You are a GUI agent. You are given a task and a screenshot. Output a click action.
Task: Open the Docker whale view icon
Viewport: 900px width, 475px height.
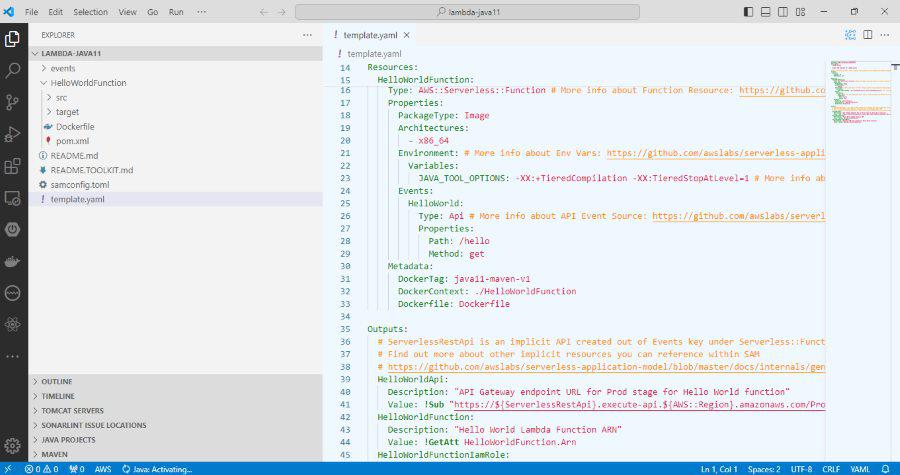pos(12,262)
